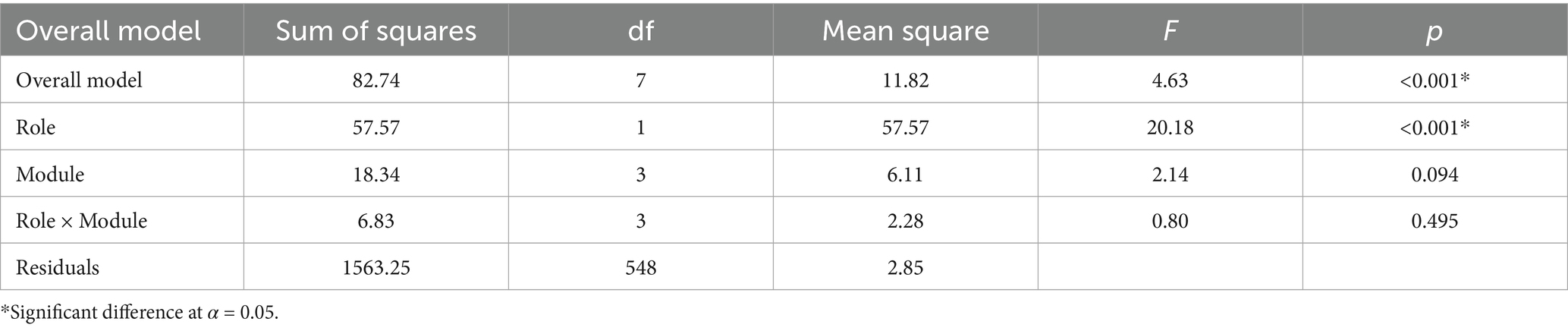Click the significance footnote below the table
Screen dimensions: 1568x331
(x=140, y=313)
